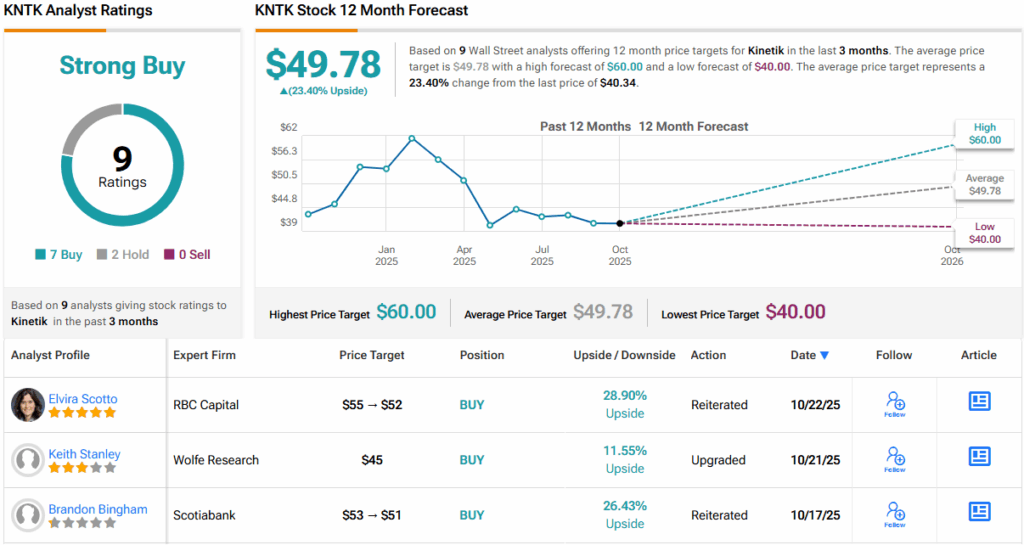This screenshot has height=545, width=1024.
Task: Follow analyst Elvira Scotto
Action: tap(895, 404)
